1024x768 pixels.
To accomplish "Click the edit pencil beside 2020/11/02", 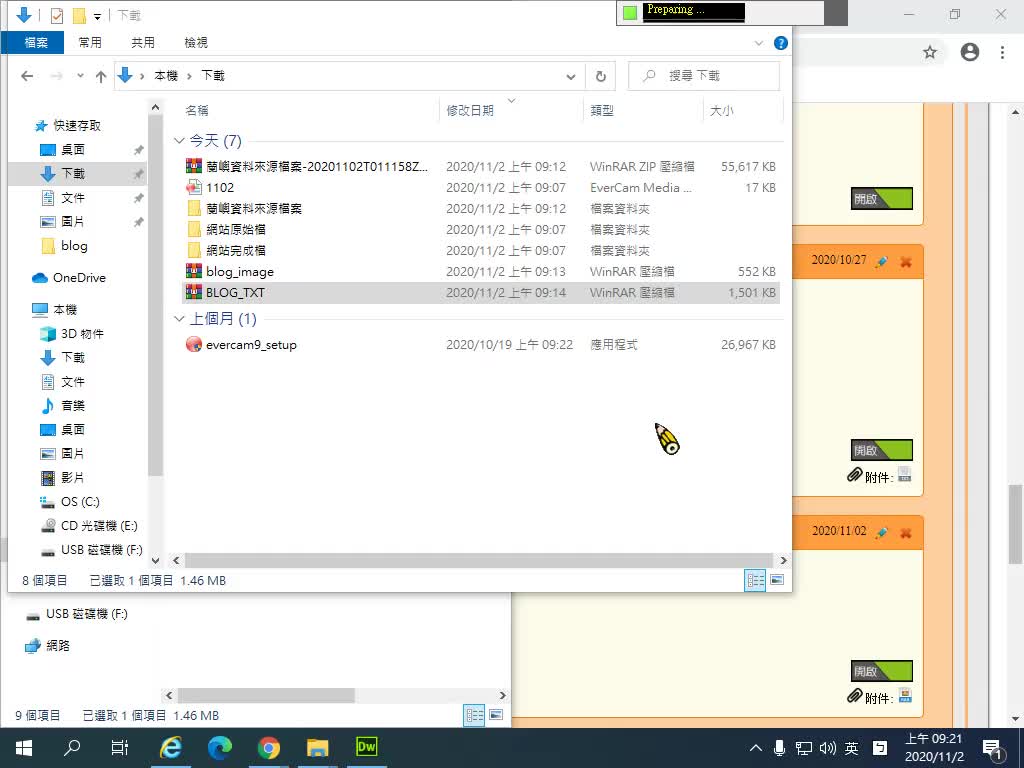I will point(882,532).
